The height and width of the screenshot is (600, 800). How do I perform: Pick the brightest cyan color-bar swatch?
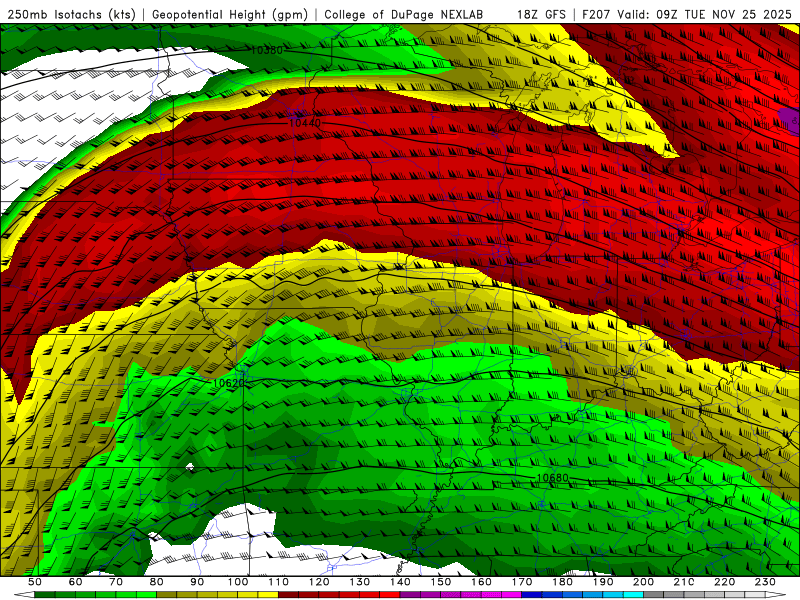pos(633,594)
